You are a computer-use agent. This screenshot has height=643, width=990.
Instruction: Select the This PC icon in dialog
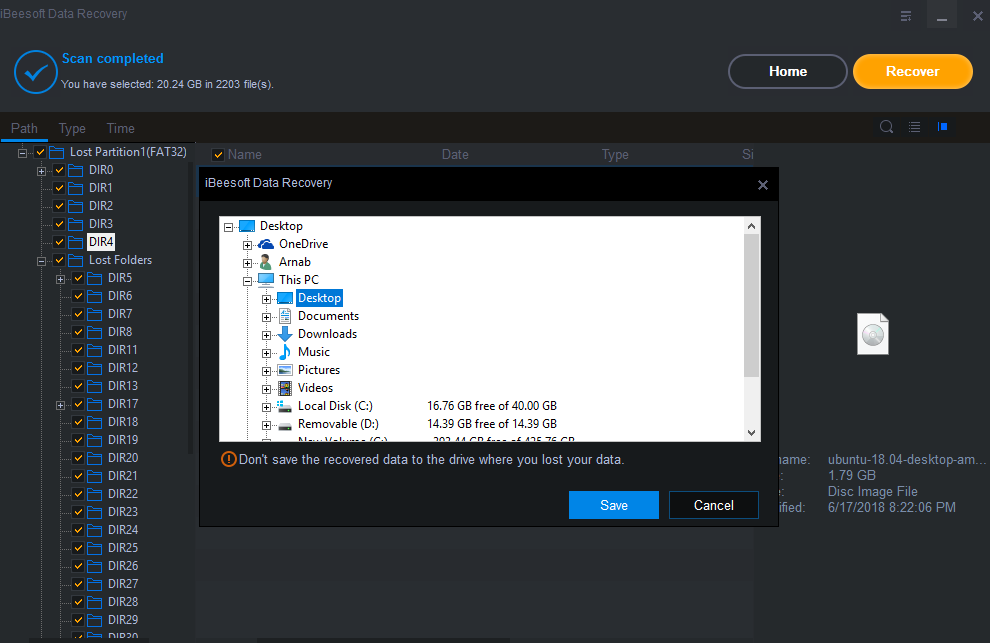click(x=266, y=280)
